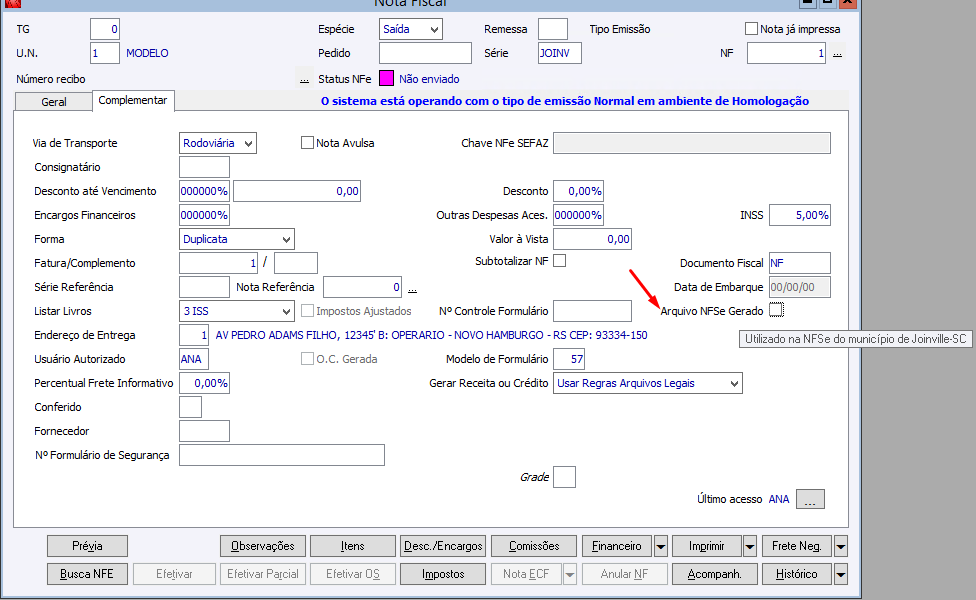Toggle Nota já impressa checkbox
976x600 pixels.
(x=751, y=29)
